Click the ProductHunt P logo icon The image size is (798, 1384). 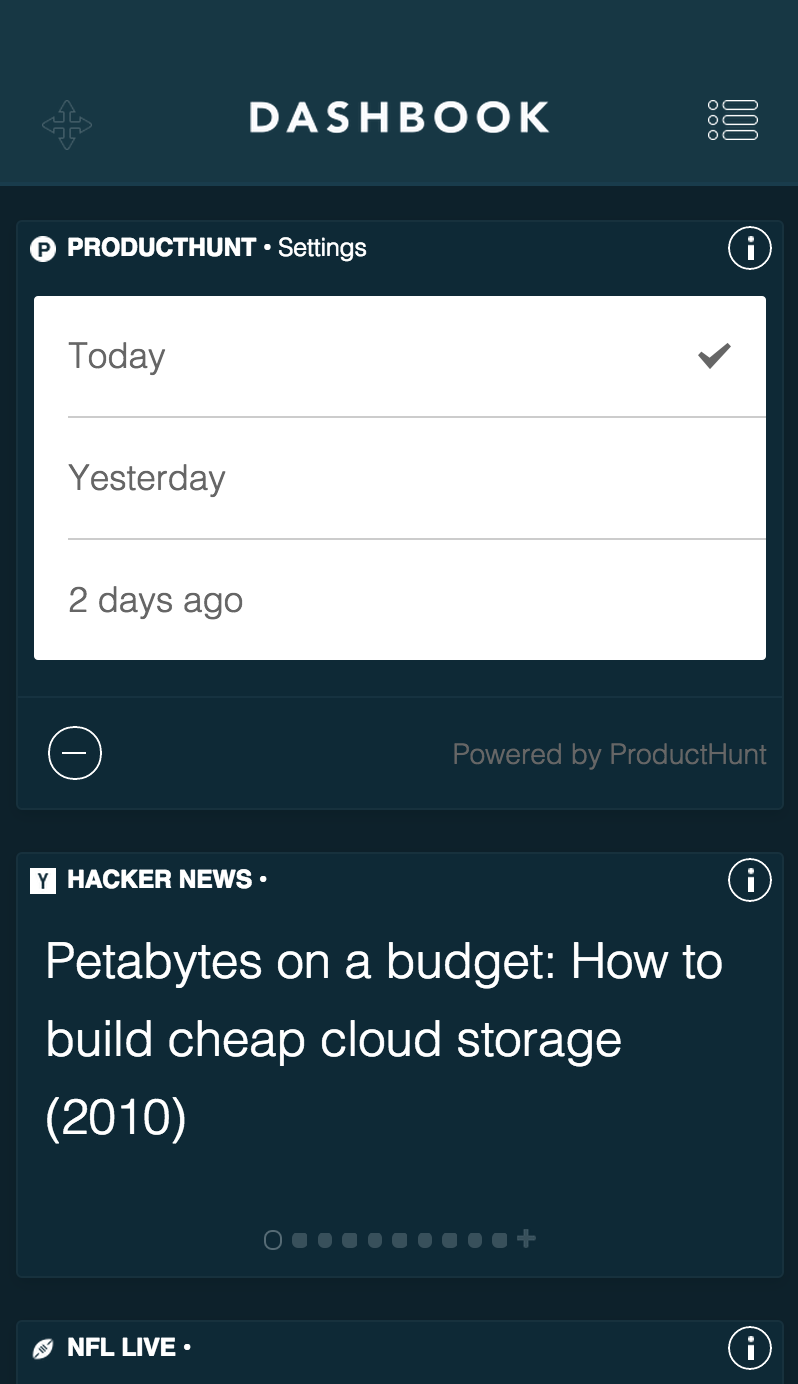[43, 249]
